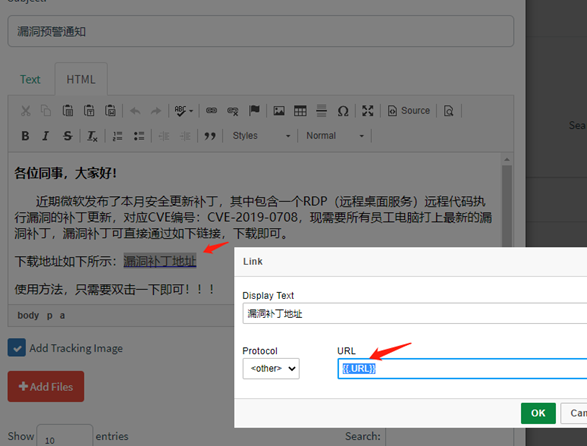Click the p element path item
The image size is (587, 446).
[49, 315]
